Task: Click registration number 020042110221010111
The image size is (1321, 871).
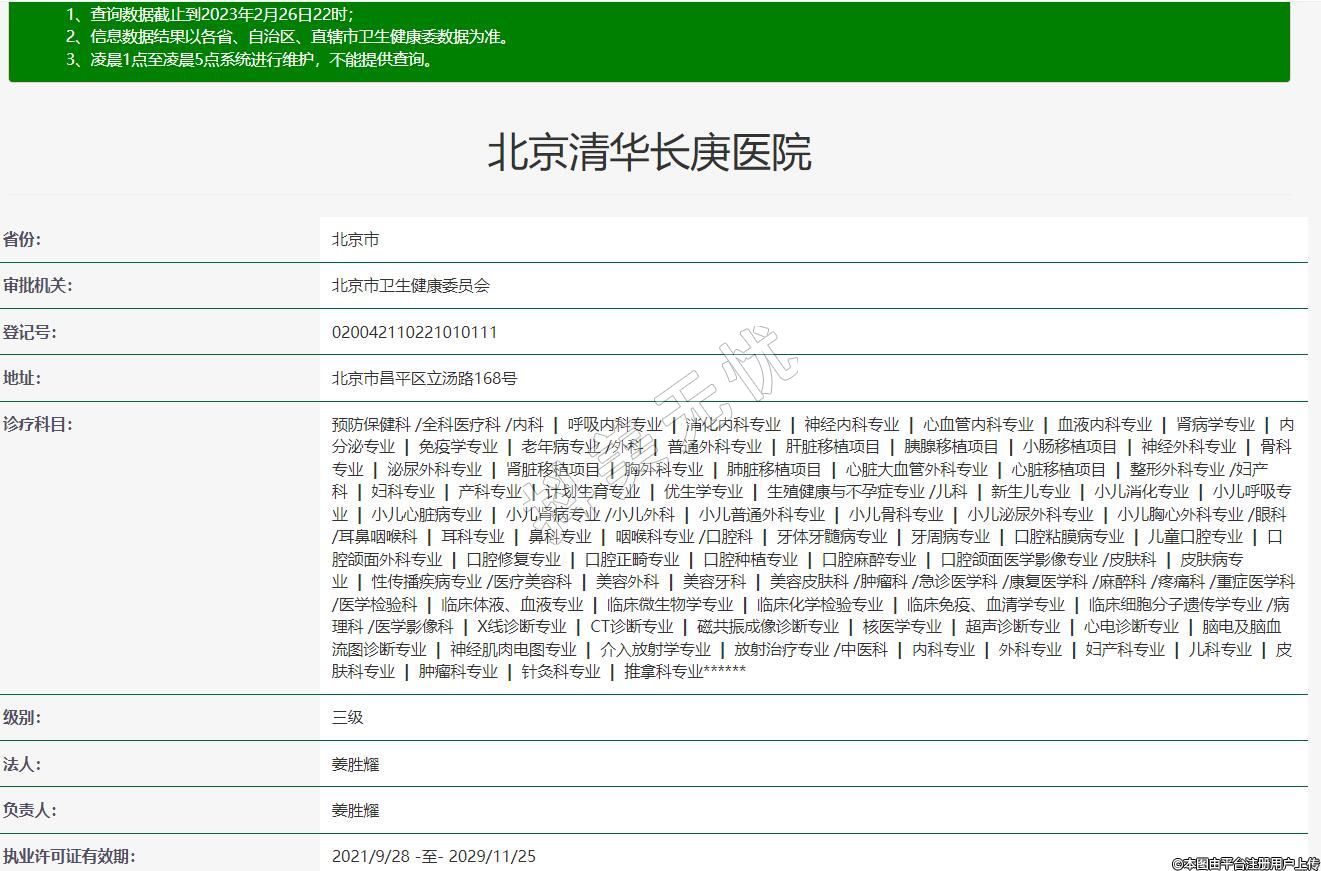Action: coord(414,332)
